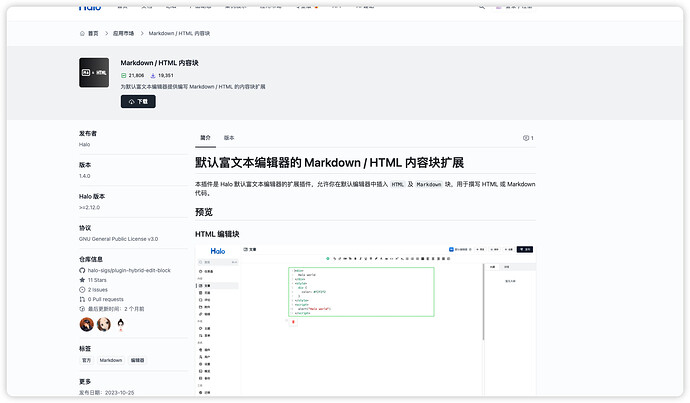Viewport: 690px width, 403px height.
Task: Click the inline 'Markdown' code chip in description
Action: pos(429,185)
